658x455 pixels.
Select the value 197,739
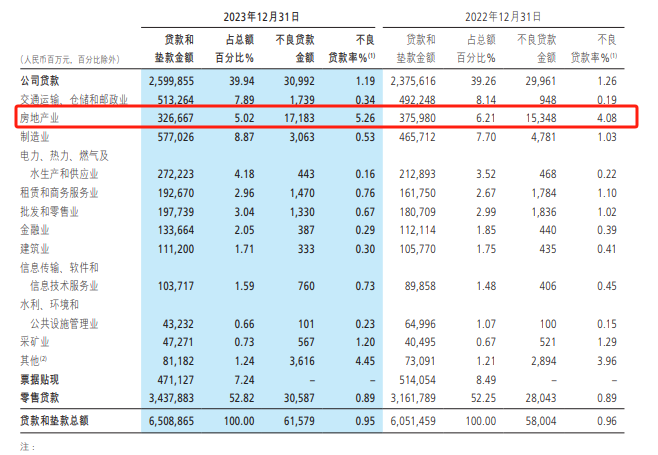point(176,212)
